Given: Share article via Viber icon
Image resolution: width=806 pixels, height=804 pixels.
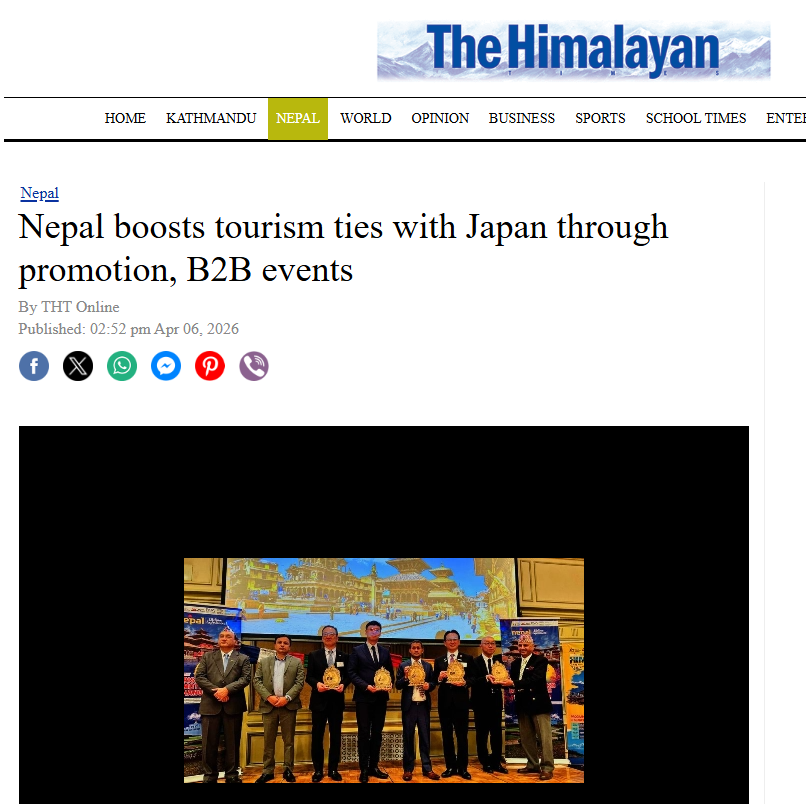Looking at the screenshot, I should coord(254,366).
